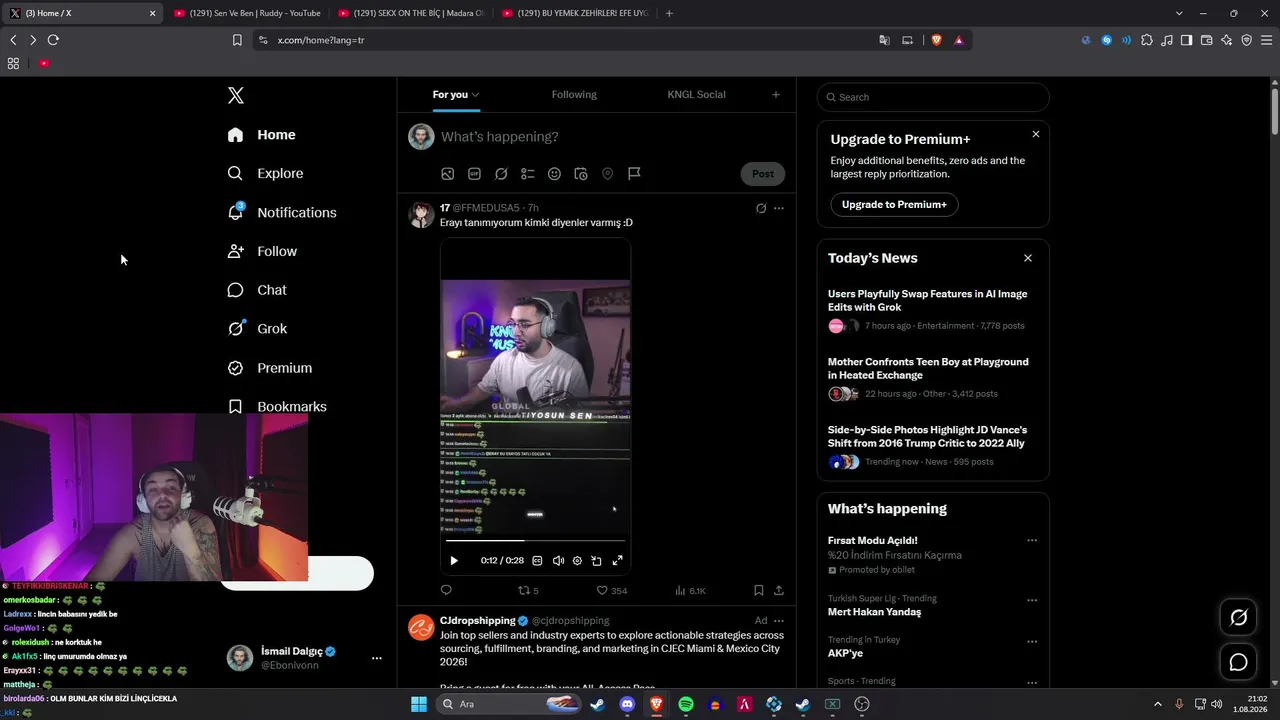Open browser extensions puzzle icon
Image resolution: width=1280 pixels, height=720 pixels.
1147,40
